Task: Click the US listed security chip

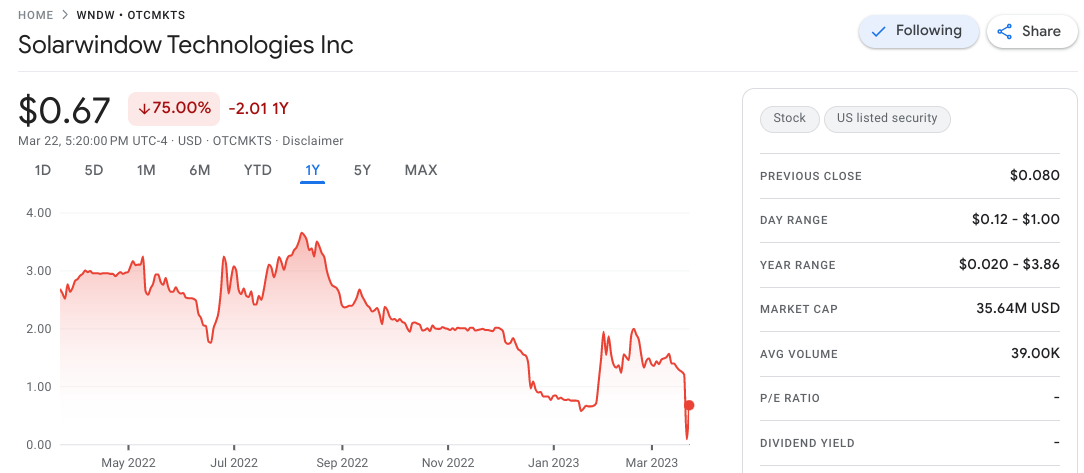Action: coord(887,118)
